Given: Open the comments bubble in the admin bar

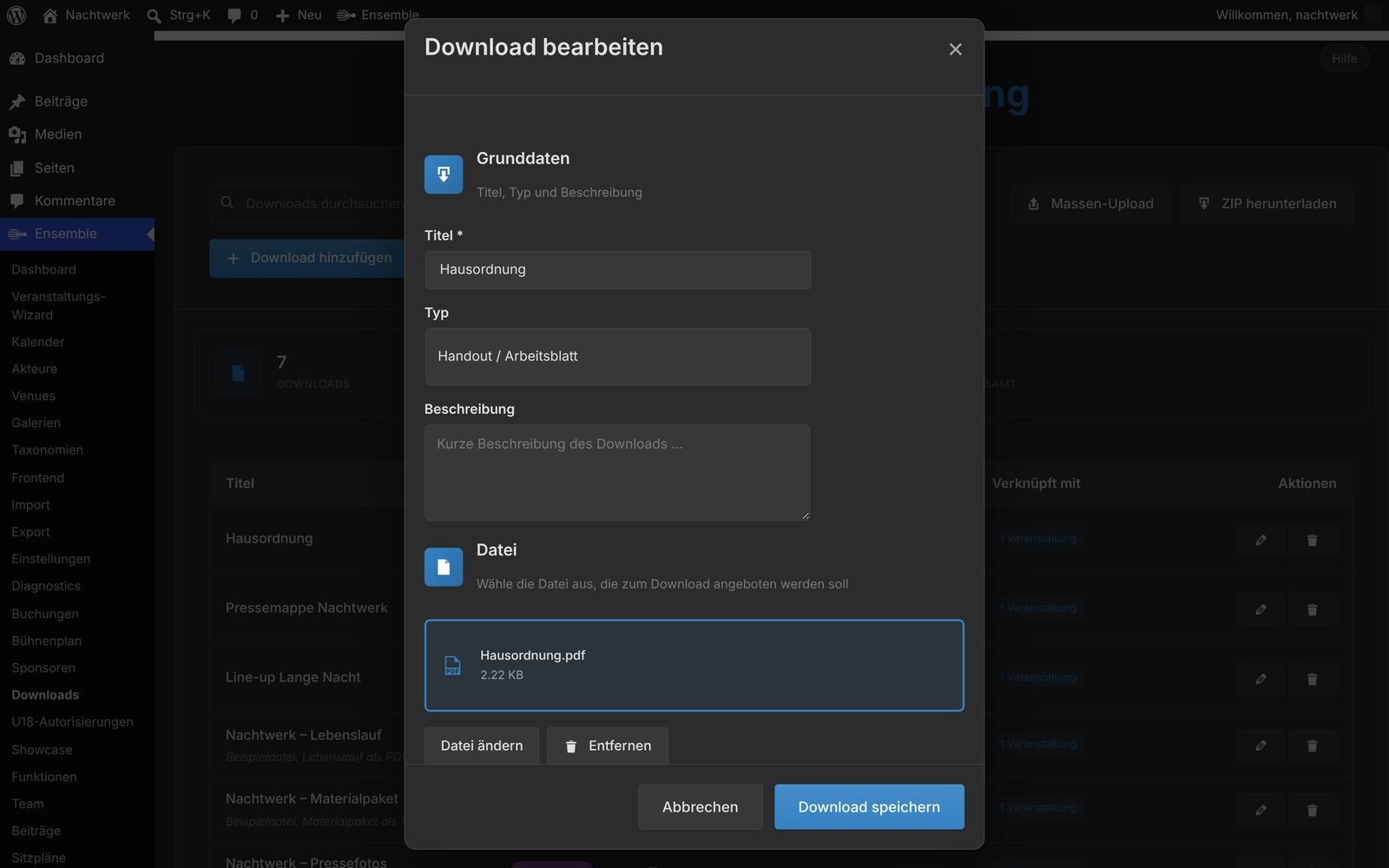Looking at the screenshot, I should click(234, 16).
